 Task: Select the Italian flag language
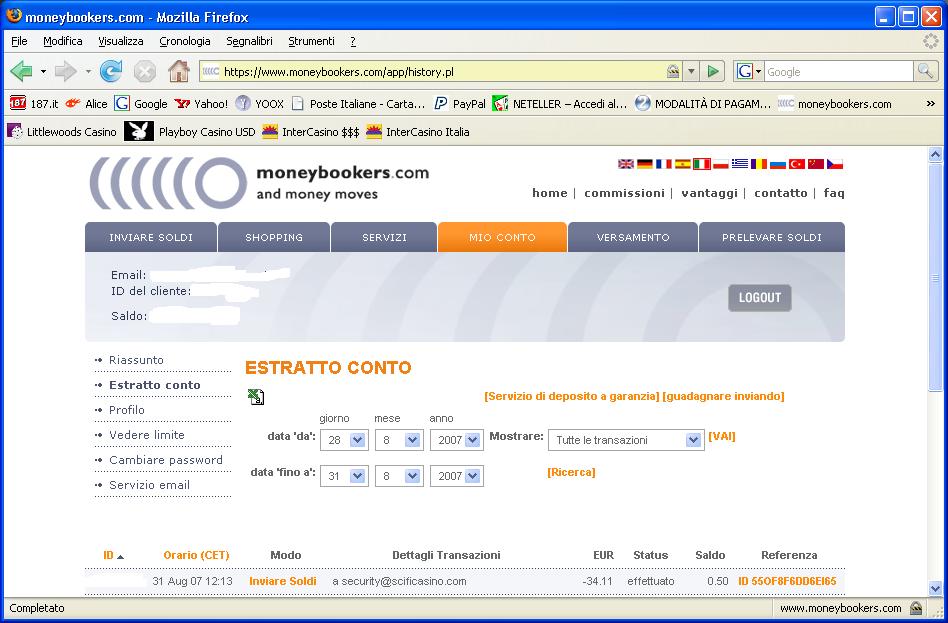[701, 164]
